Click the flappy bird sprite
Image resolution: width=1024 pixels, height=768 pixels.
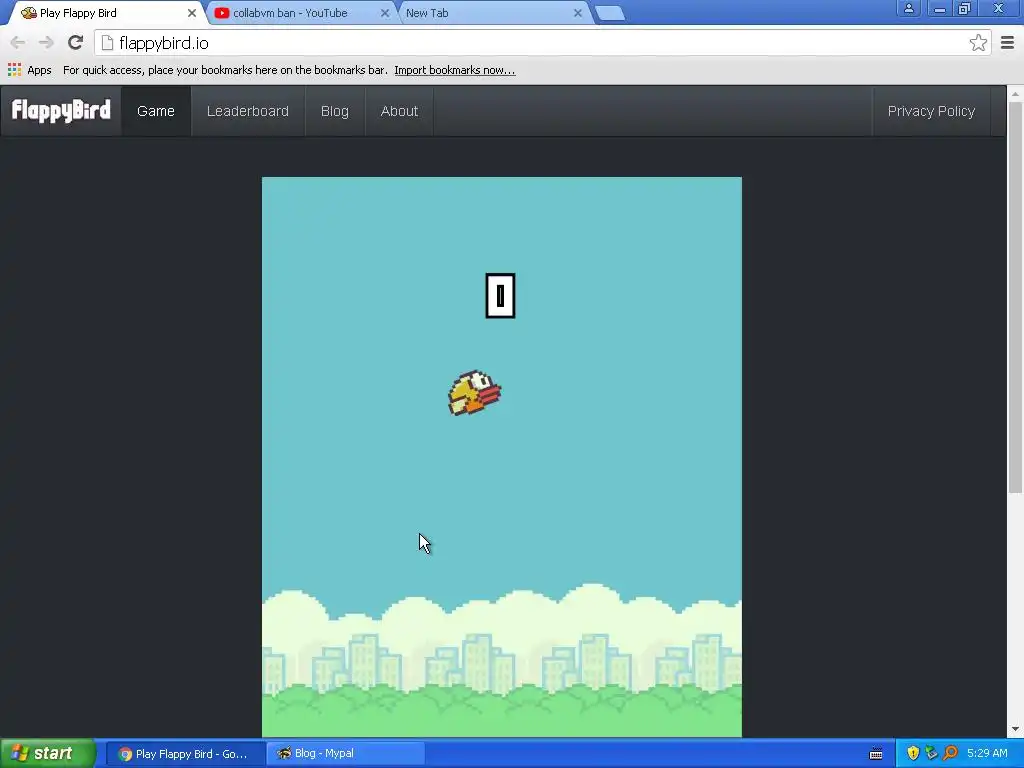(474, 392)
